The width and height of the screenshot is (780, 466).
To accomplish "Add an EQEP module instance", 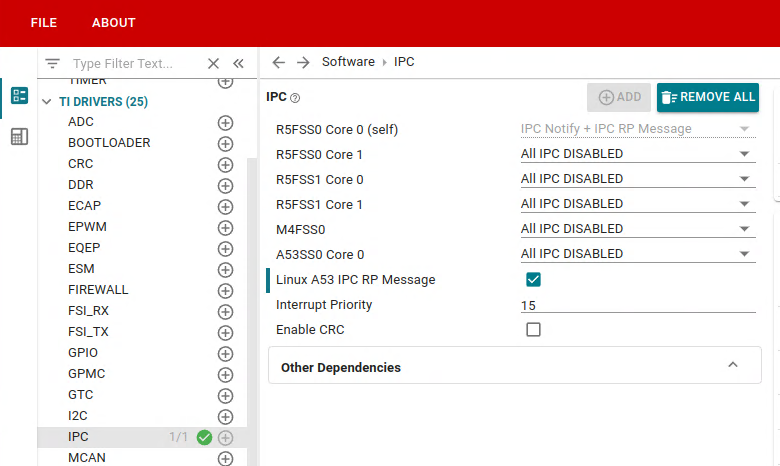I will point(225,249).
